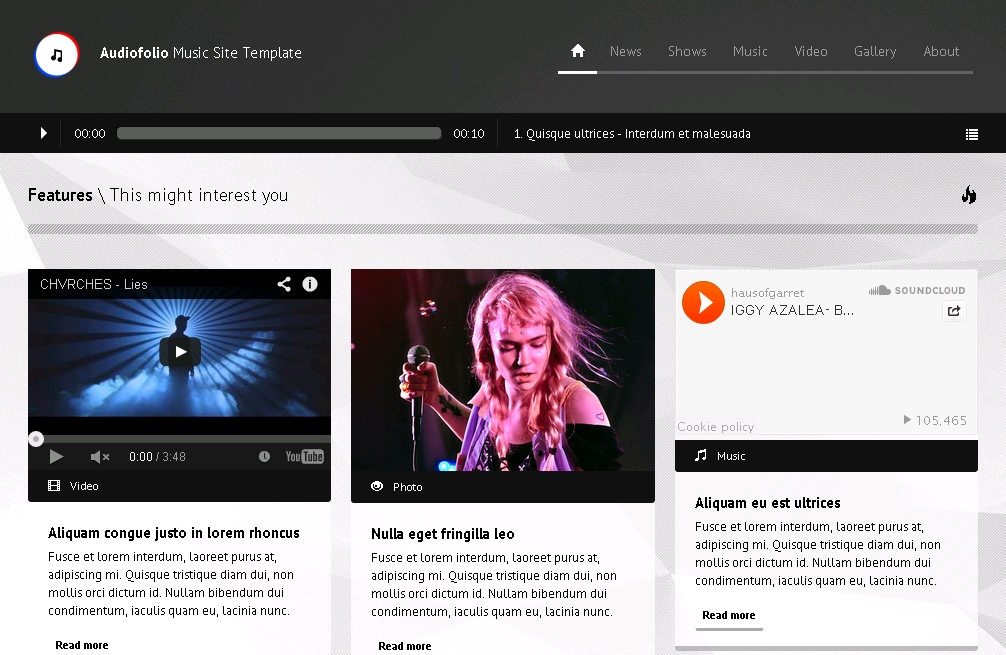Screen dimensions: 1006x655
Task: Click the Audiofolio music note logo
Action: (57, 55)
